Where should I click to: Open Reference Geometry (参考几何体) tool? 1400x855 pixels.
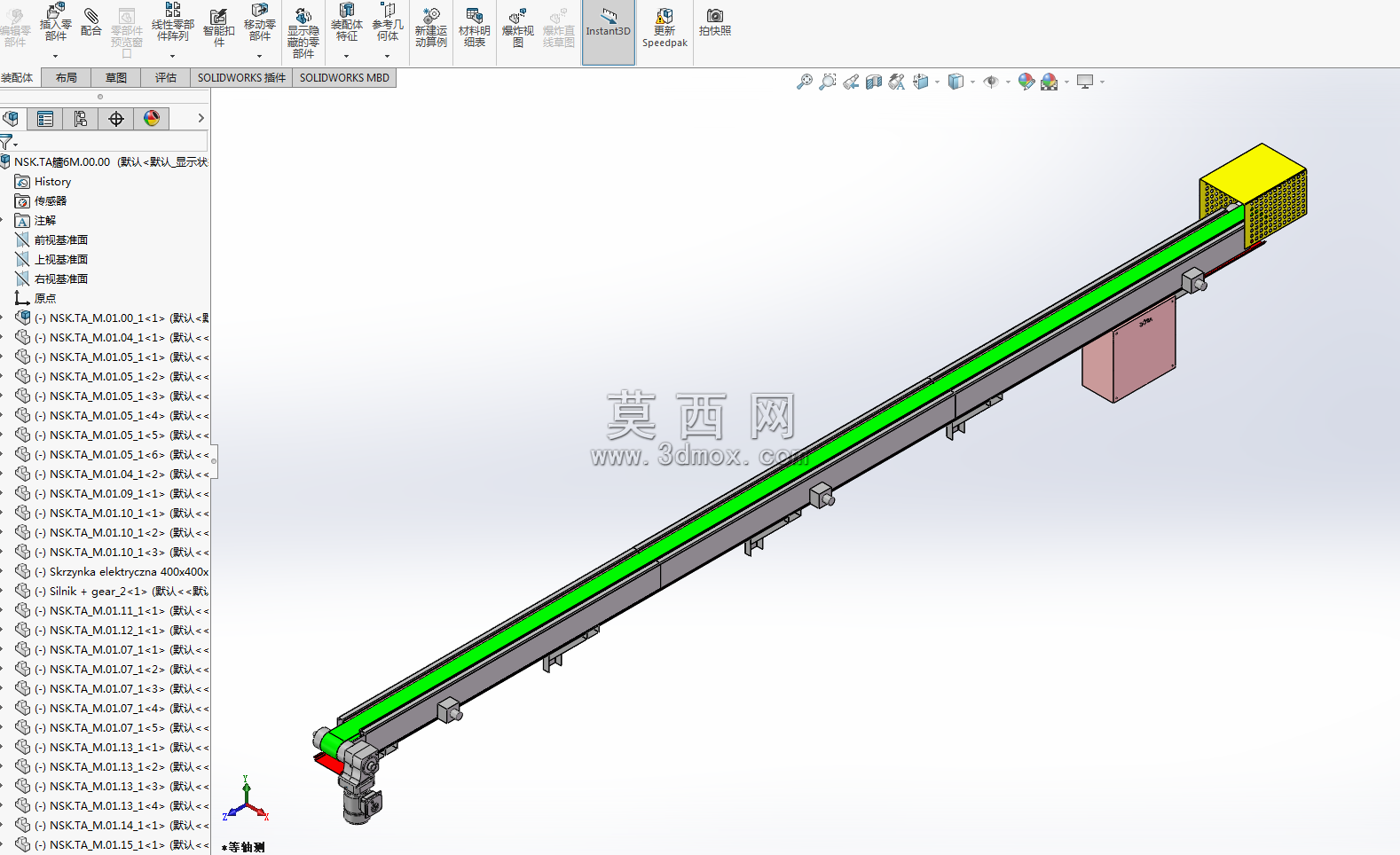coord(388,23)
